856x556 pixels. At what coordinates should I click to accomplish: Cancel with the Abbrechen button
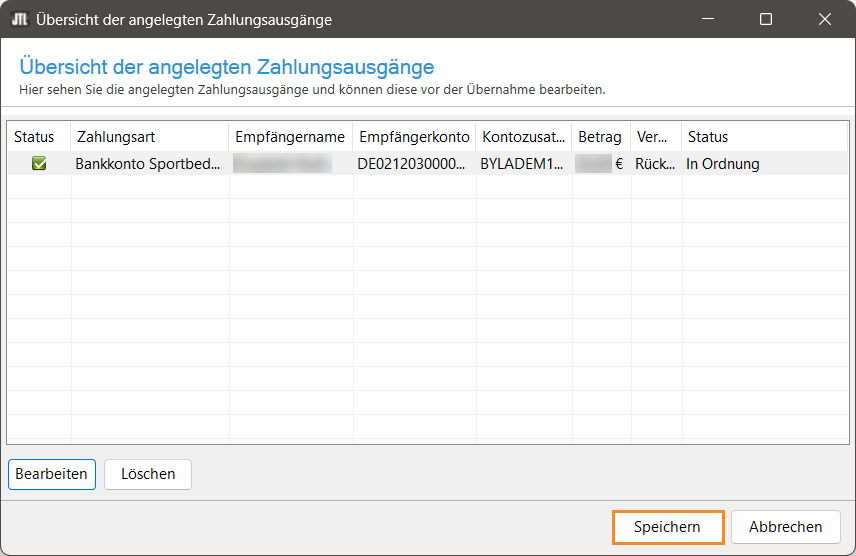click(785, 526)
